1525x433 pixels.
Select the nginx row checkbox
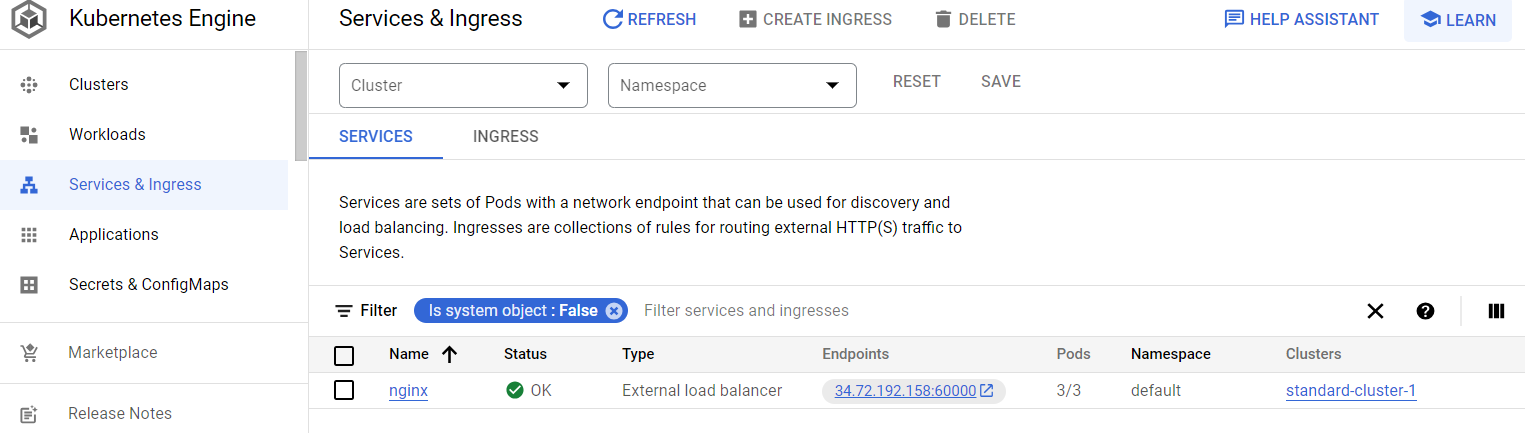[344, 390]
